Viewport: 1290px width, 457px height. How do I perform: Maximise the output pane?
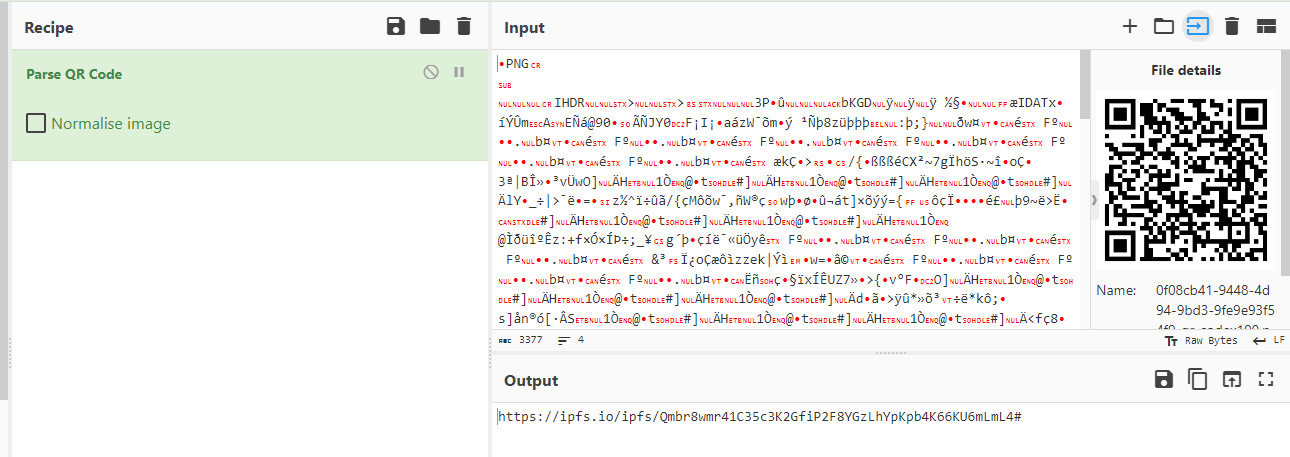[1266, 380]
